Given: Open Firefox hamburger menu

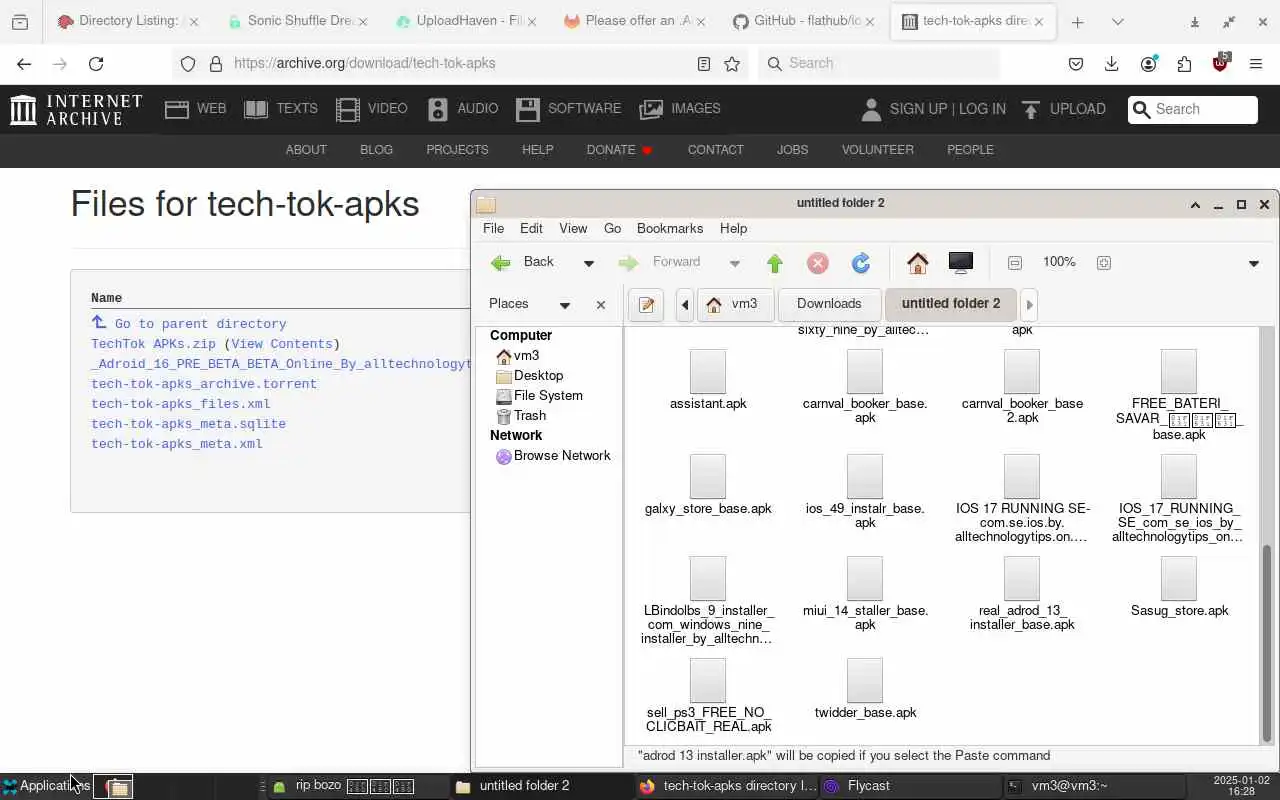Looking at the screenshot, I should [x=1256, y=63].
